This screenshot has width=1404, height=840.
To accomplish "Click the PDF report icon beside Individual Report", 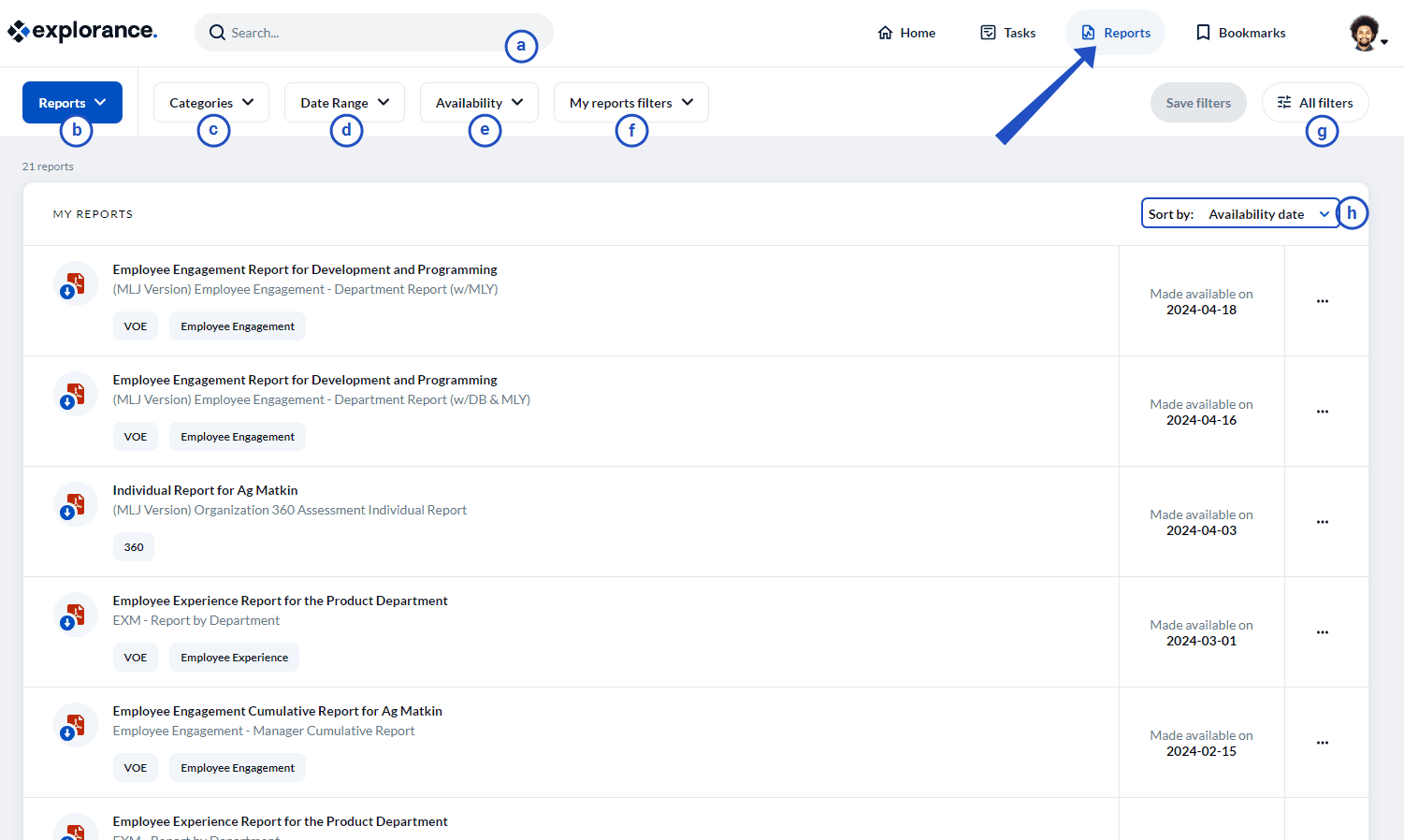I will click(75, 503).
